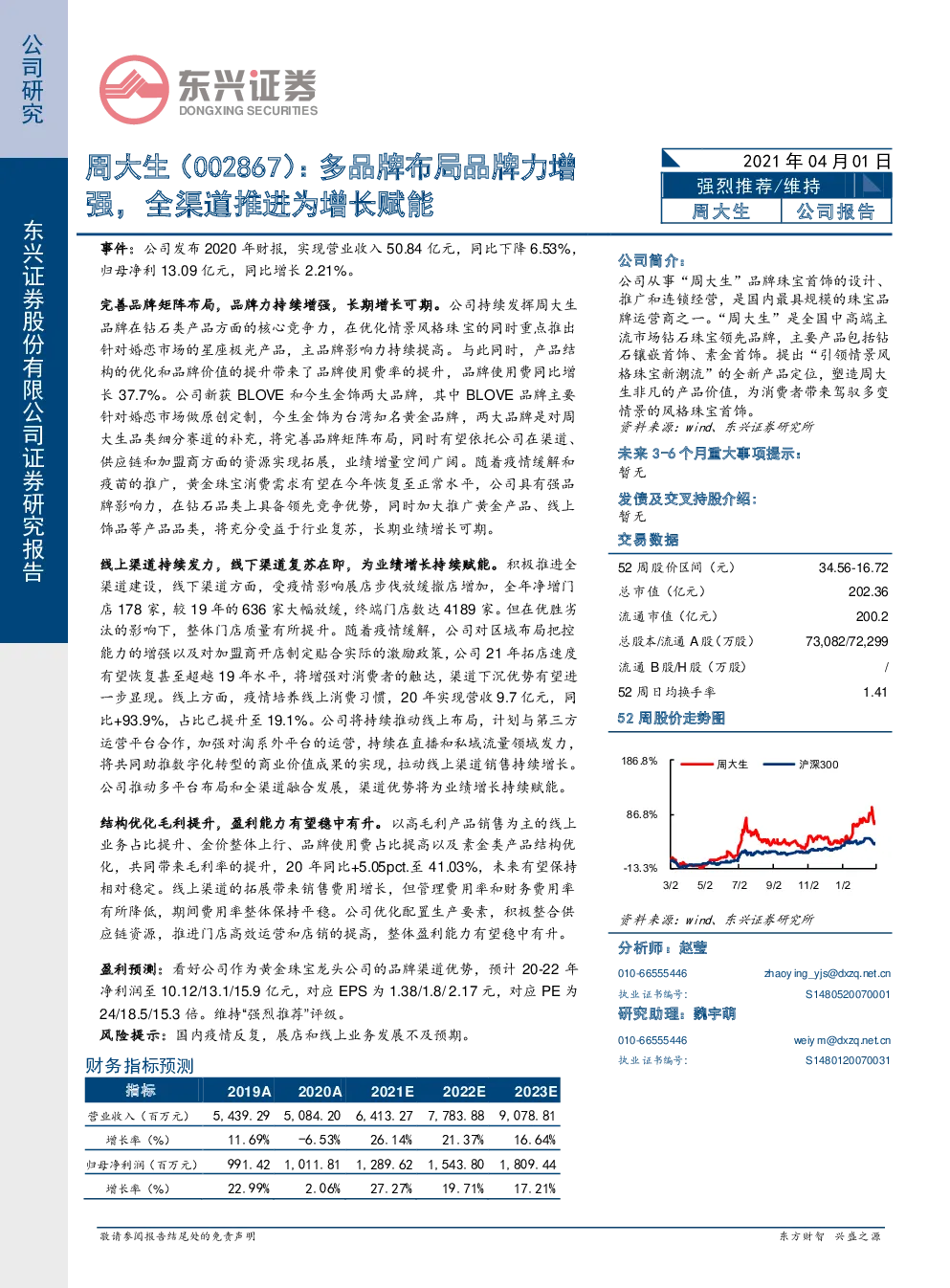Click the 流通市值 value 200.2

point(872,617)
